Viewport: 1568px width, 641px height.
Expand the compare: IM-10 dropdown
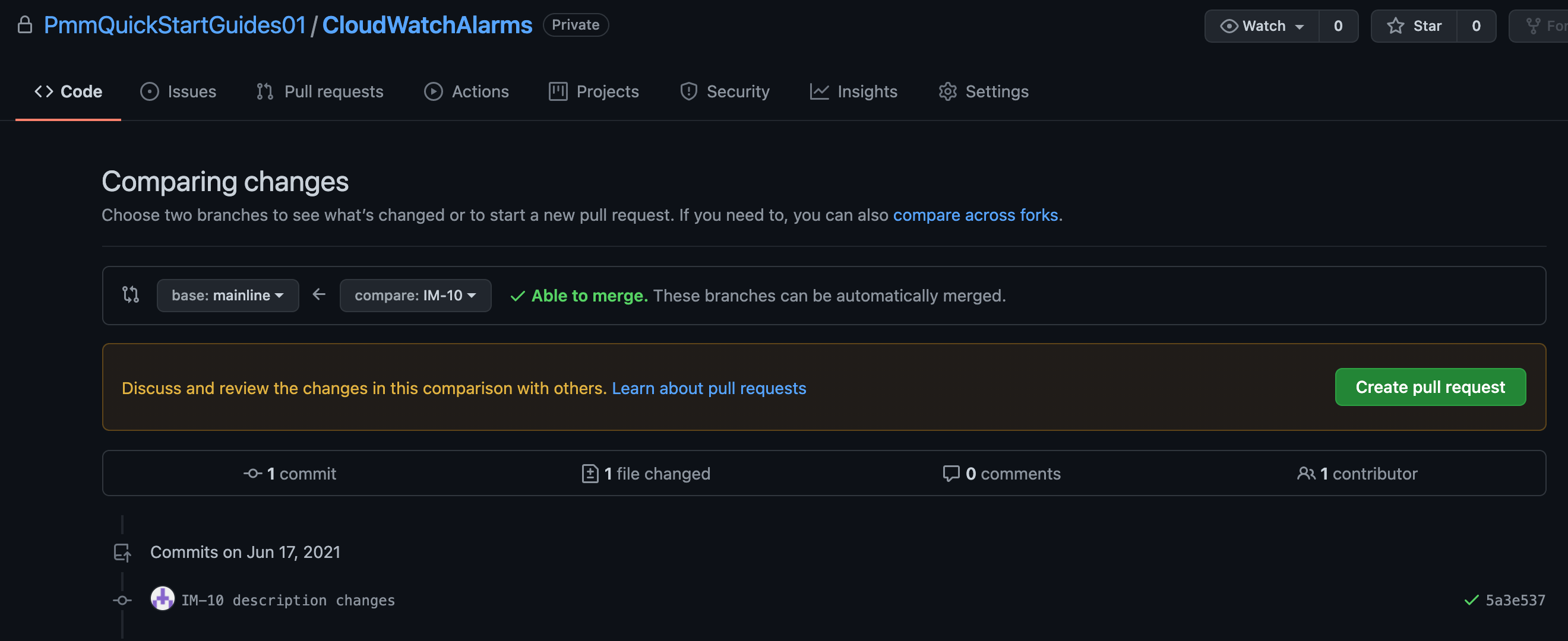(x=414, y=294)
